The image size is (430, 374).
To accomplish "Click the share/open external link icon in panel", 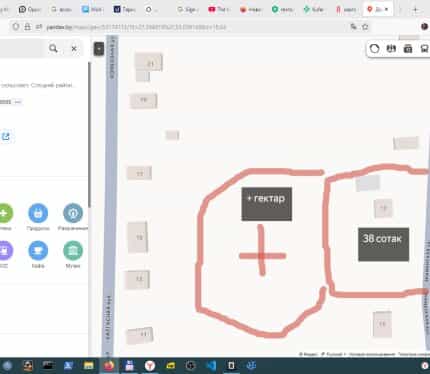I will (6, 136).
